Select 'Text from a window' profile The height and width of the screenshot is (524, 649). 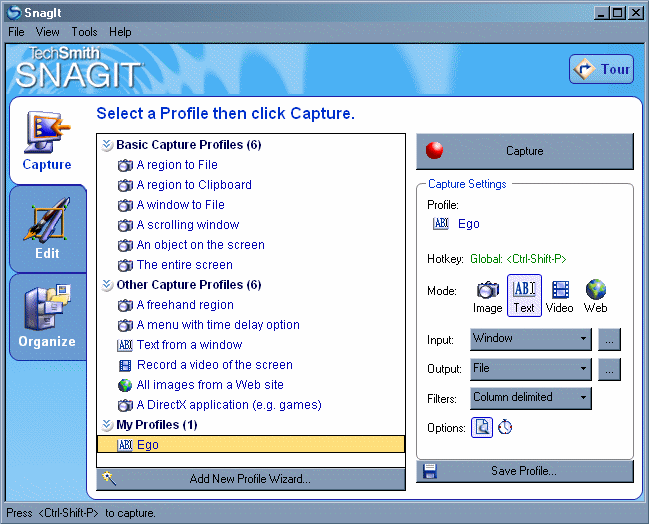190,344
